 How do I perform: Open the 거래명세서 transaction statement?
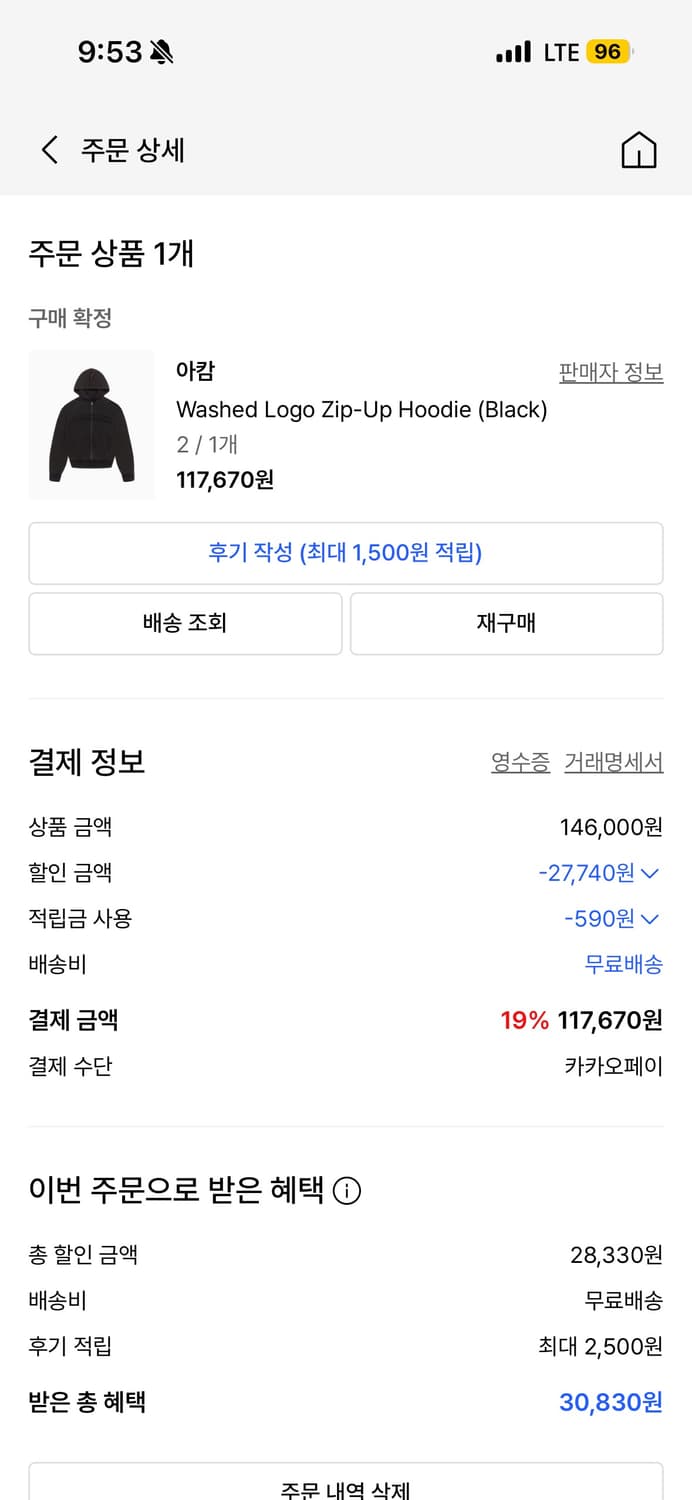tap(611, 761)
